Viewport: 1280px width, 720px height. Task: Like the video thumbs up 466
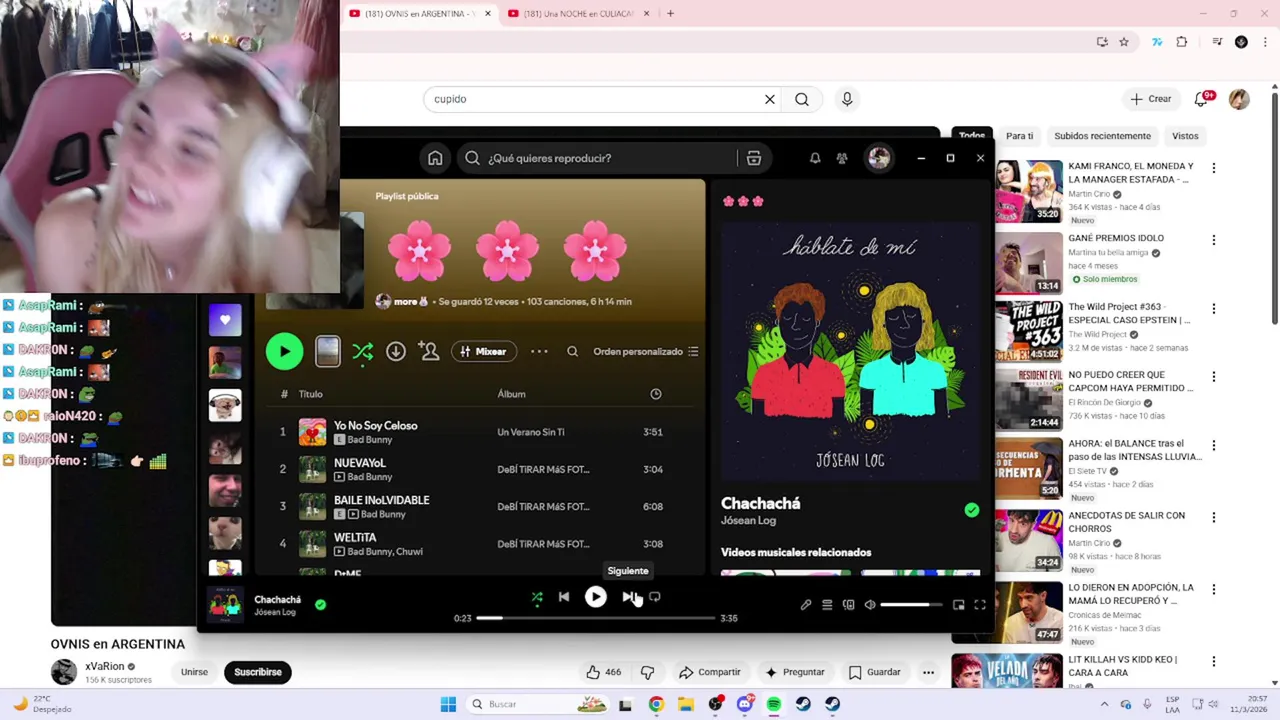(604, 672)
